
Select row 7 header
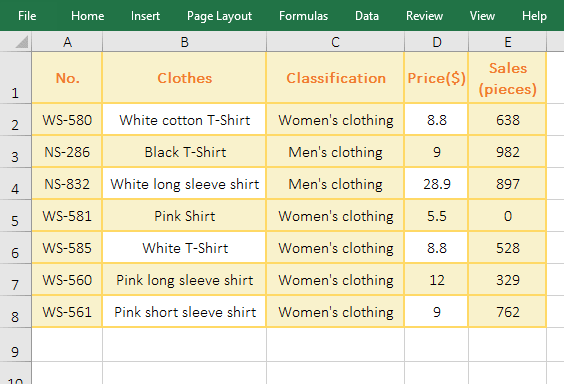click(x=15, y=280)
